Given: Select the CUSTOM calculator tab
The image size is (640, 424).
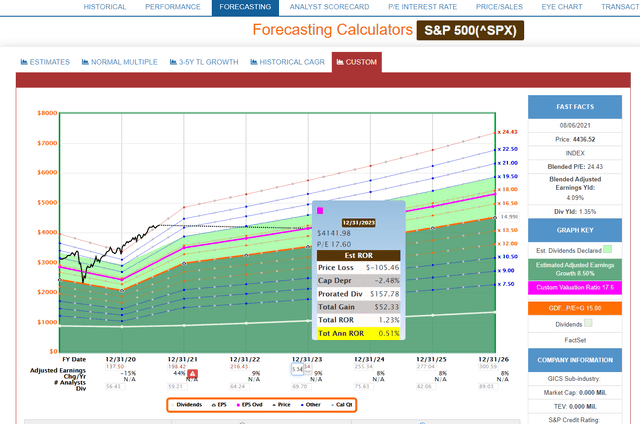Looking at the screenshot, I should pos(357,62).
